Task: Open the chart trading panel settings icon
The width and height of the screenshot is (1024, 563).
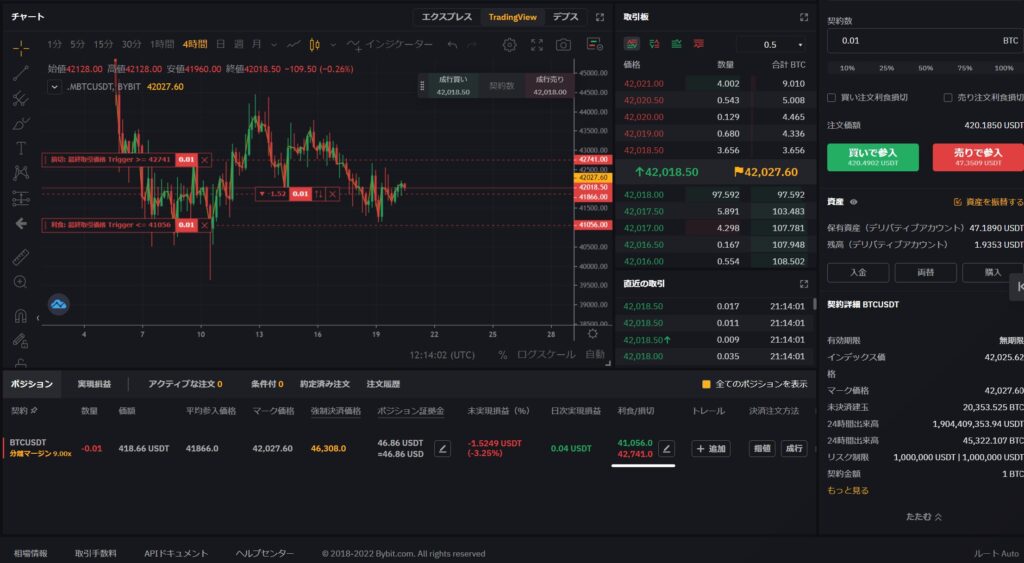Action: 594,44
